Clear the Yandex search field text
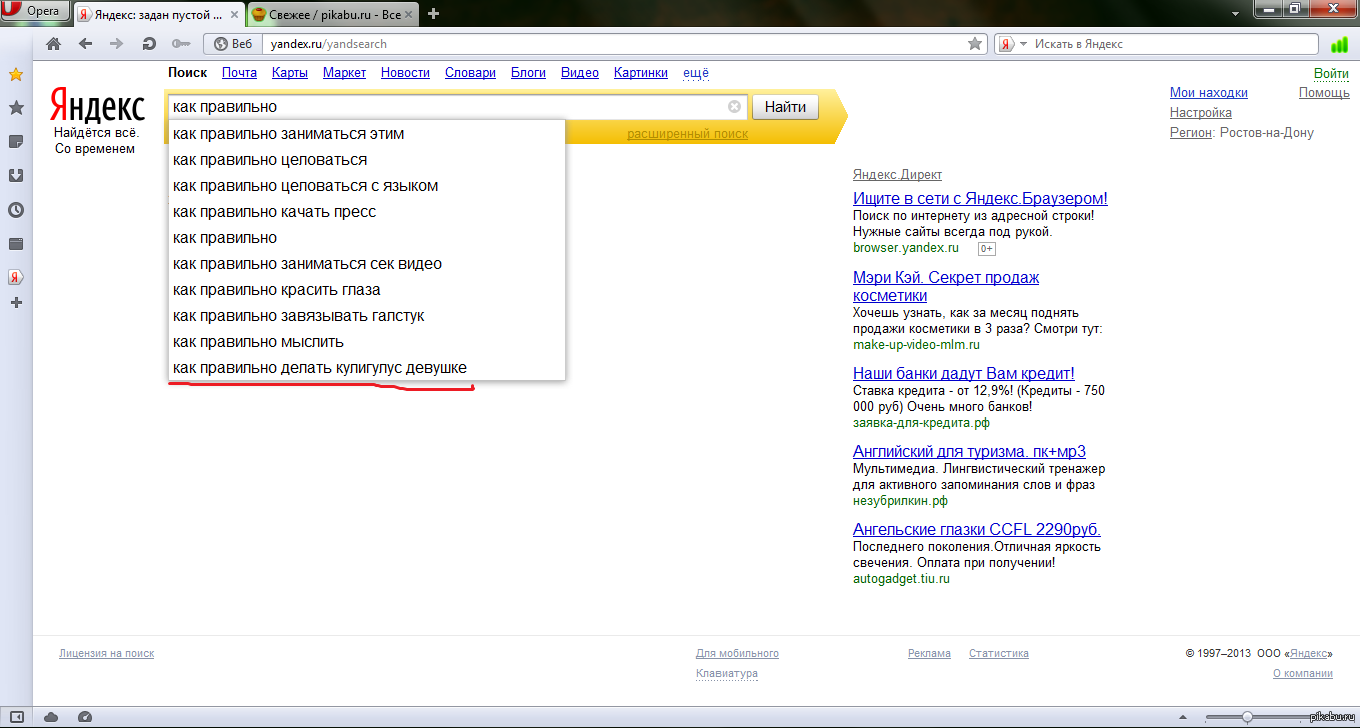Viewport: 1360px width, 728px height. pyautogui.click(x=734, y=107)
